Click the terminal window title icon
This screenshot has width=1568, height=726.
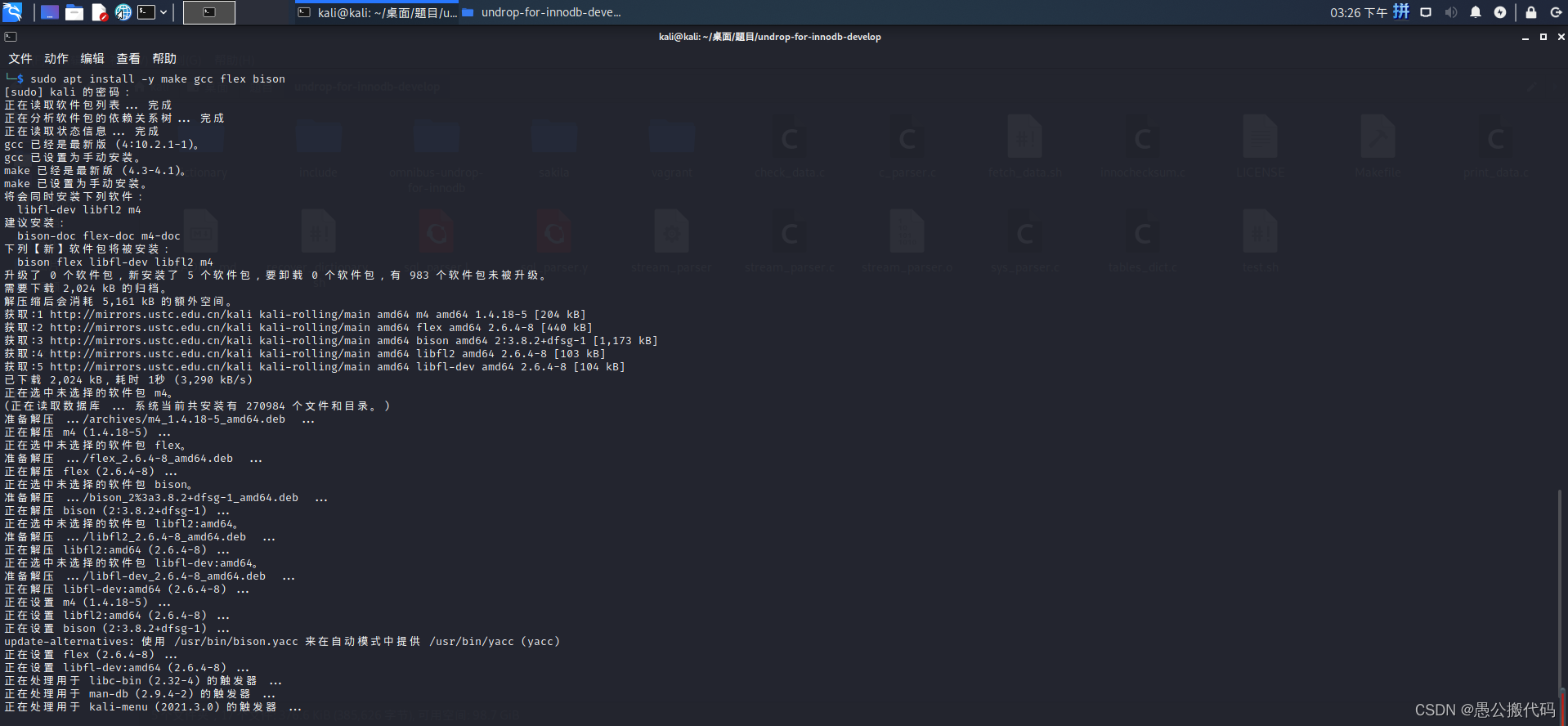(11, 37)
